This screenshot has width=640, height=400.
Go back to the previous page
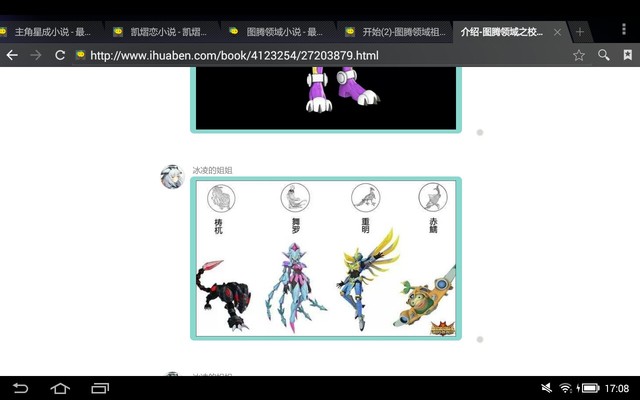point(12,55)
